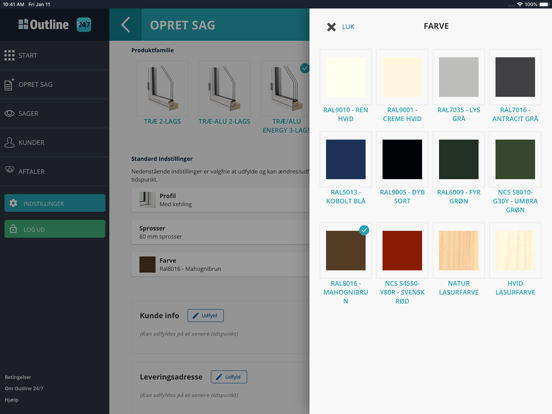Open the Start grid icon in sidebar
Viewport: 552px width, 414px height.
[10, 55]
